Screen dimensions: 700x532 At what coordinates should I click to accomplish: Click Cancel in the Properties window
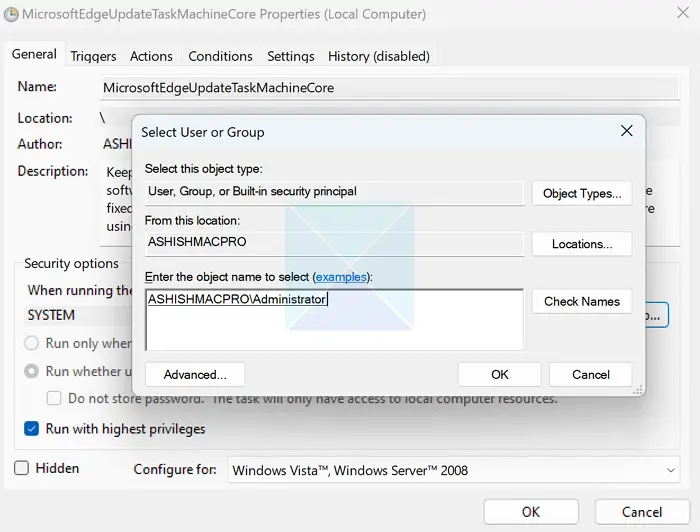coord(642,512)
